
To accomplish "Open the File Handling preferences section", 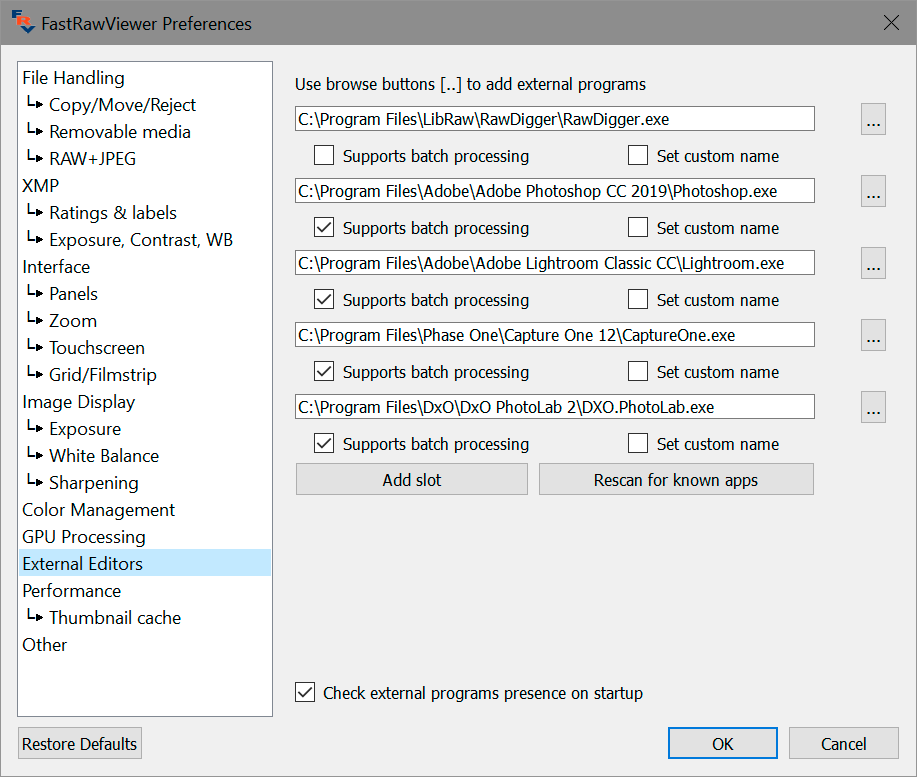I will pos(73,78).
